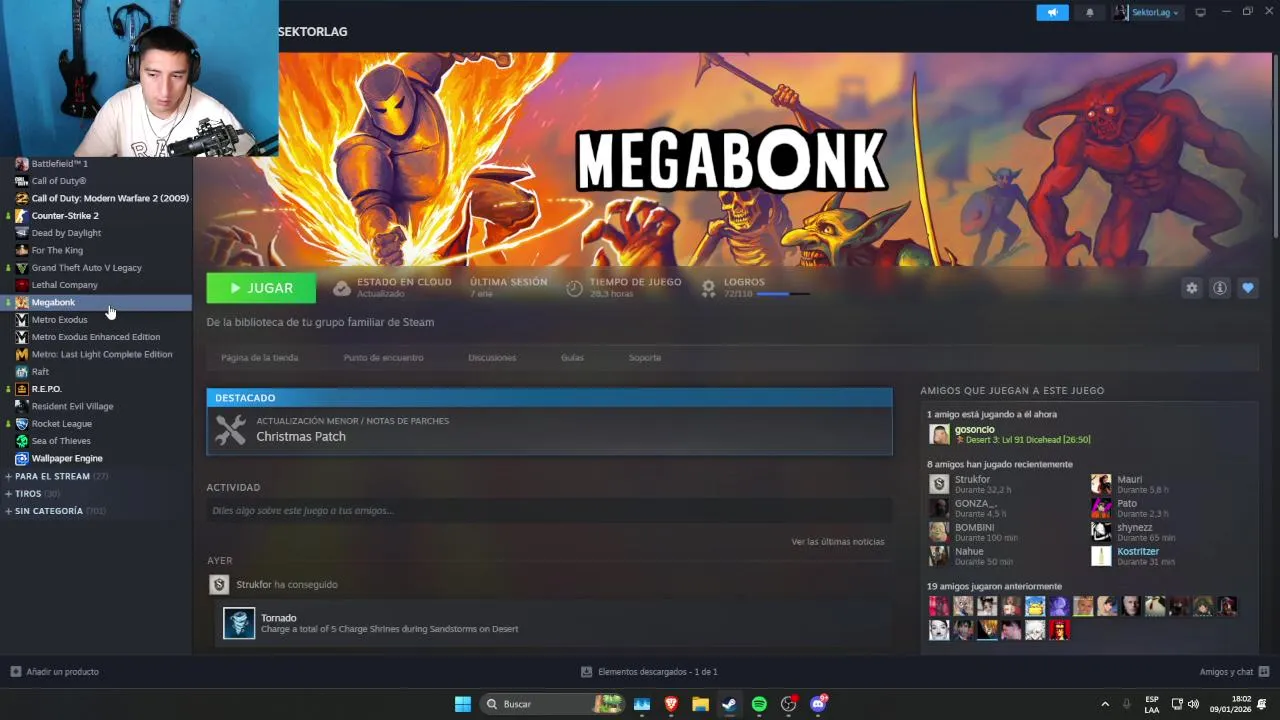Click friend shynezz's avatar

(1101, 532)
